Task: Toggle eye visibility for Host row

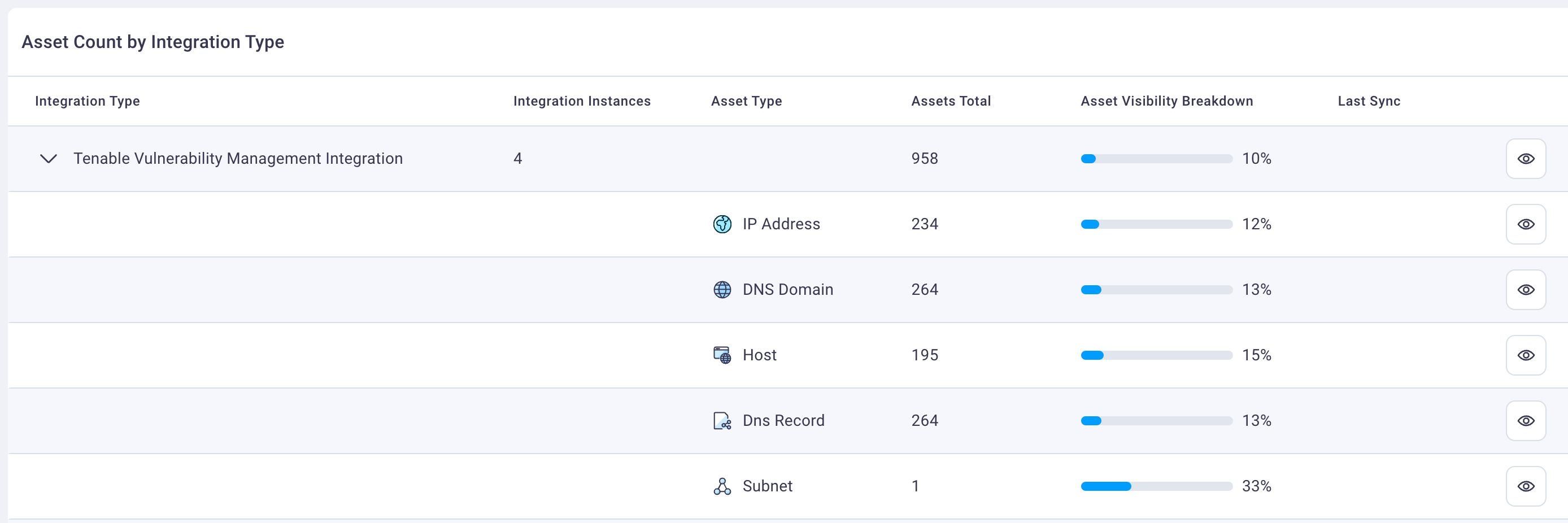Action: click(x=1526, y=355)
